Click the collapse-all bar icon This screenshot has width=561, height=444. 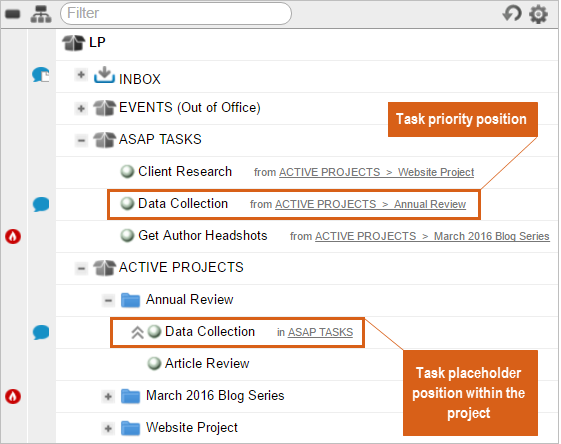click(13, 14)
